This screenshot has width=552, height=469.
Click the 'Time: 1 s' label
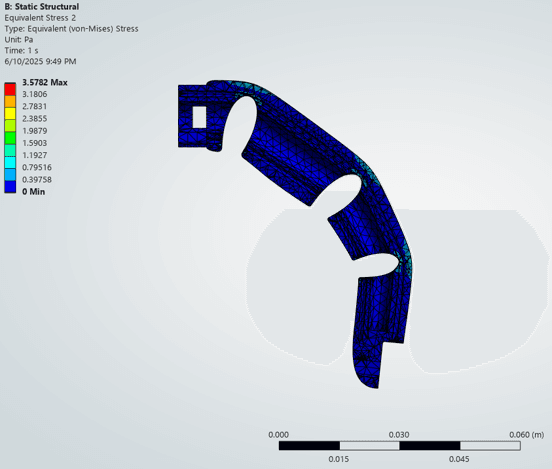pyautogui.click(x=21, y=50)
